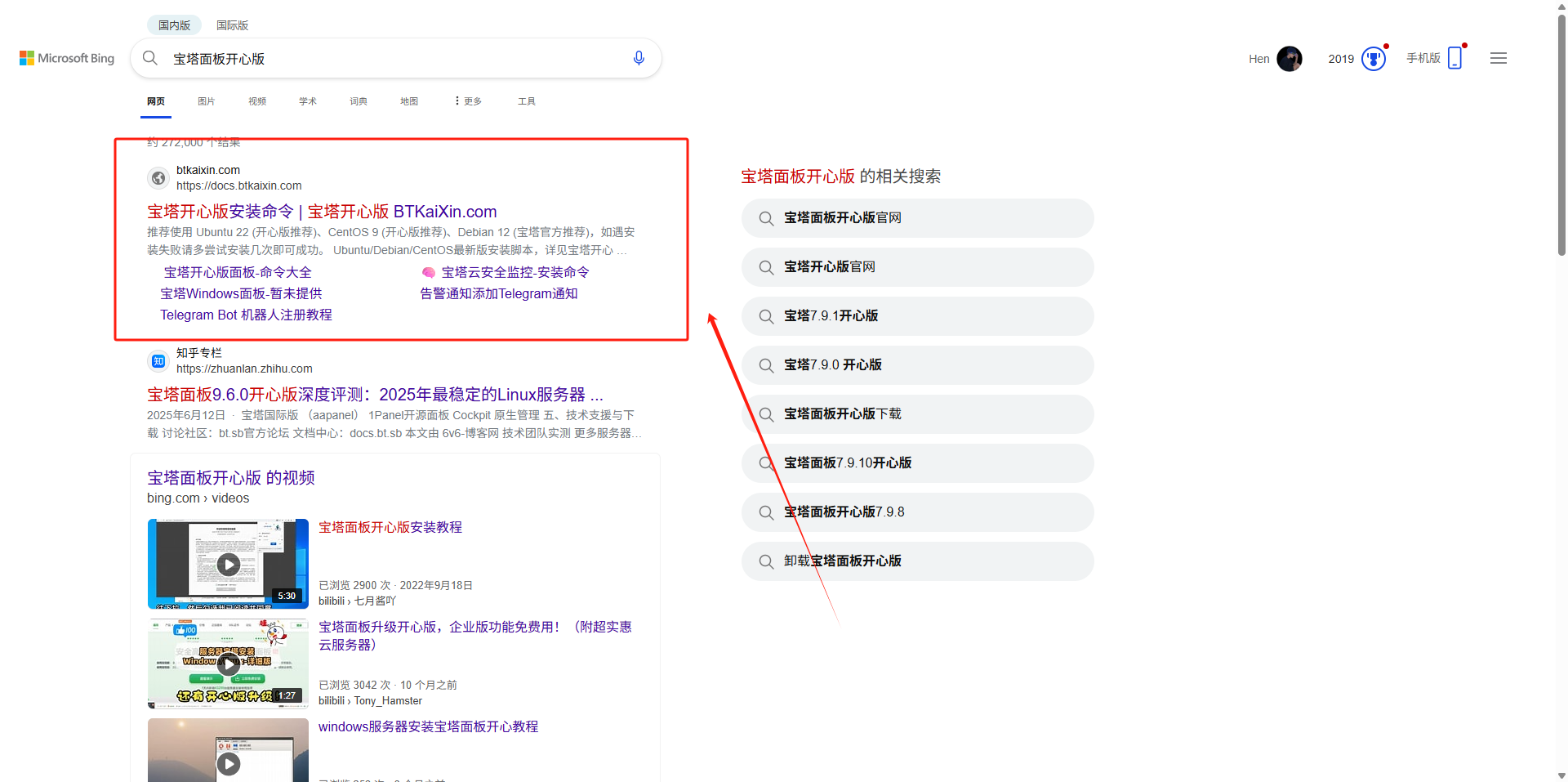The width and height of the screenshot is (1568, 782).
Task: Select the 图片 results tab
Action: pyautogui.click(x=207, y=101)
